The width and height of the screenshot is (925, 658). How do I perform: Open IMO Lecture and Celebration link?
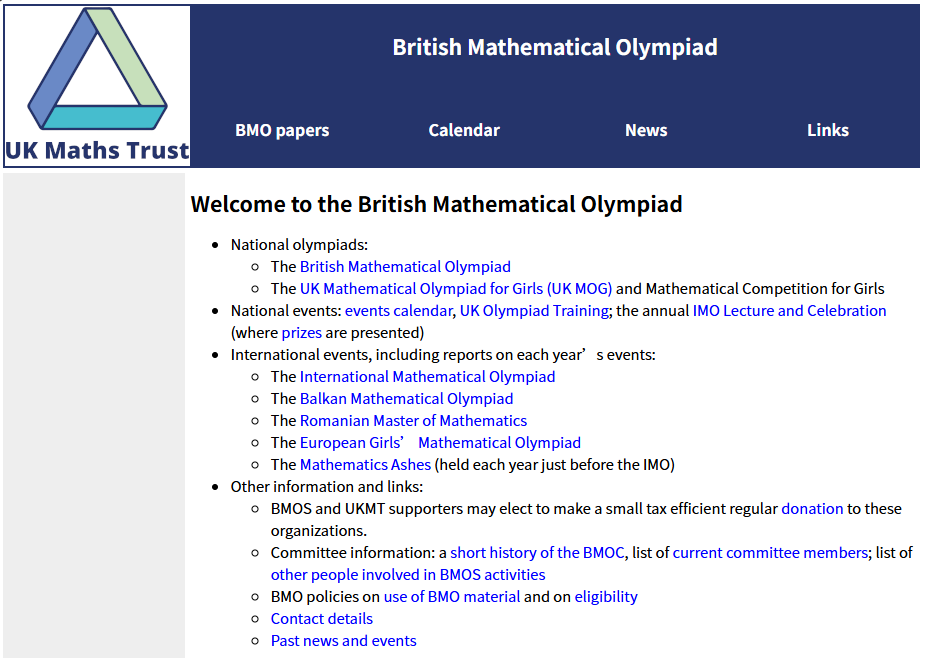click(x=789, y=310)
